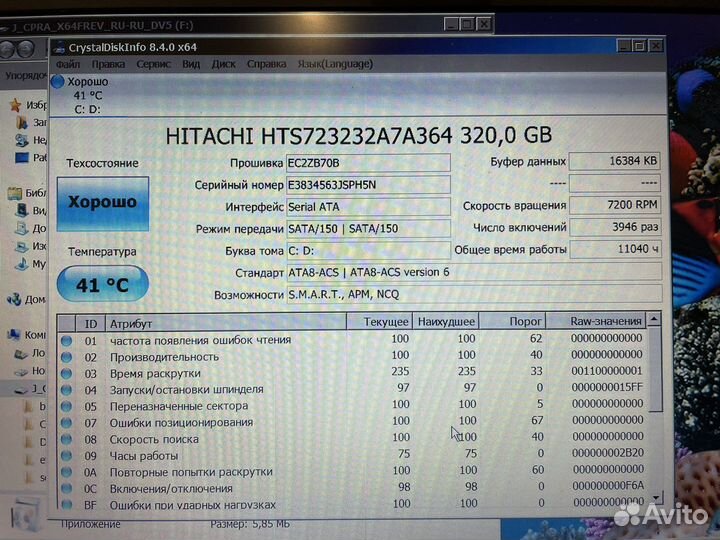This screenshot has width=720, height=540.
Task: Click the Атрибут column header
Action: [225, 323]
